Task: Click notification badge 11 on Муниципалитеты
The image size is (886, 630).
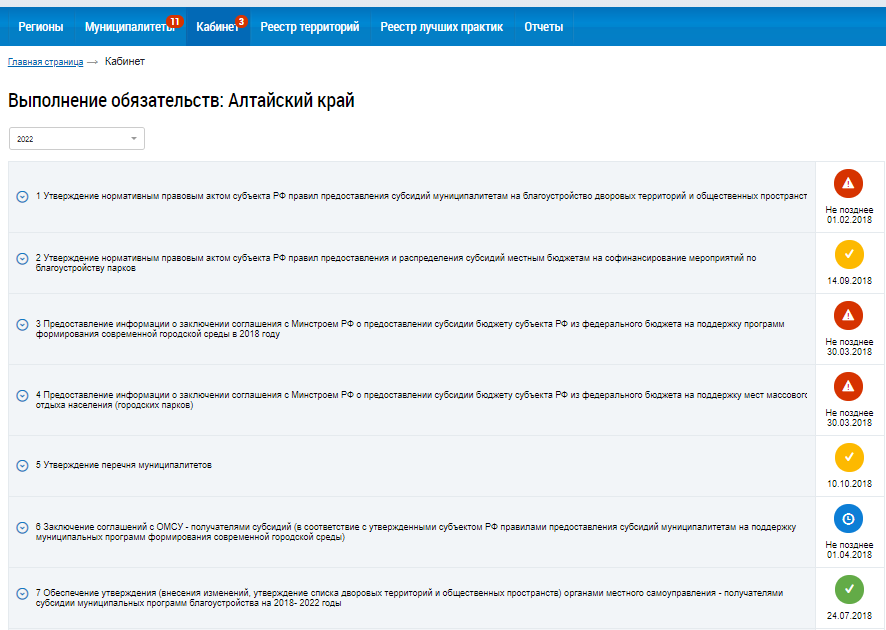Action: coord(175,21)
